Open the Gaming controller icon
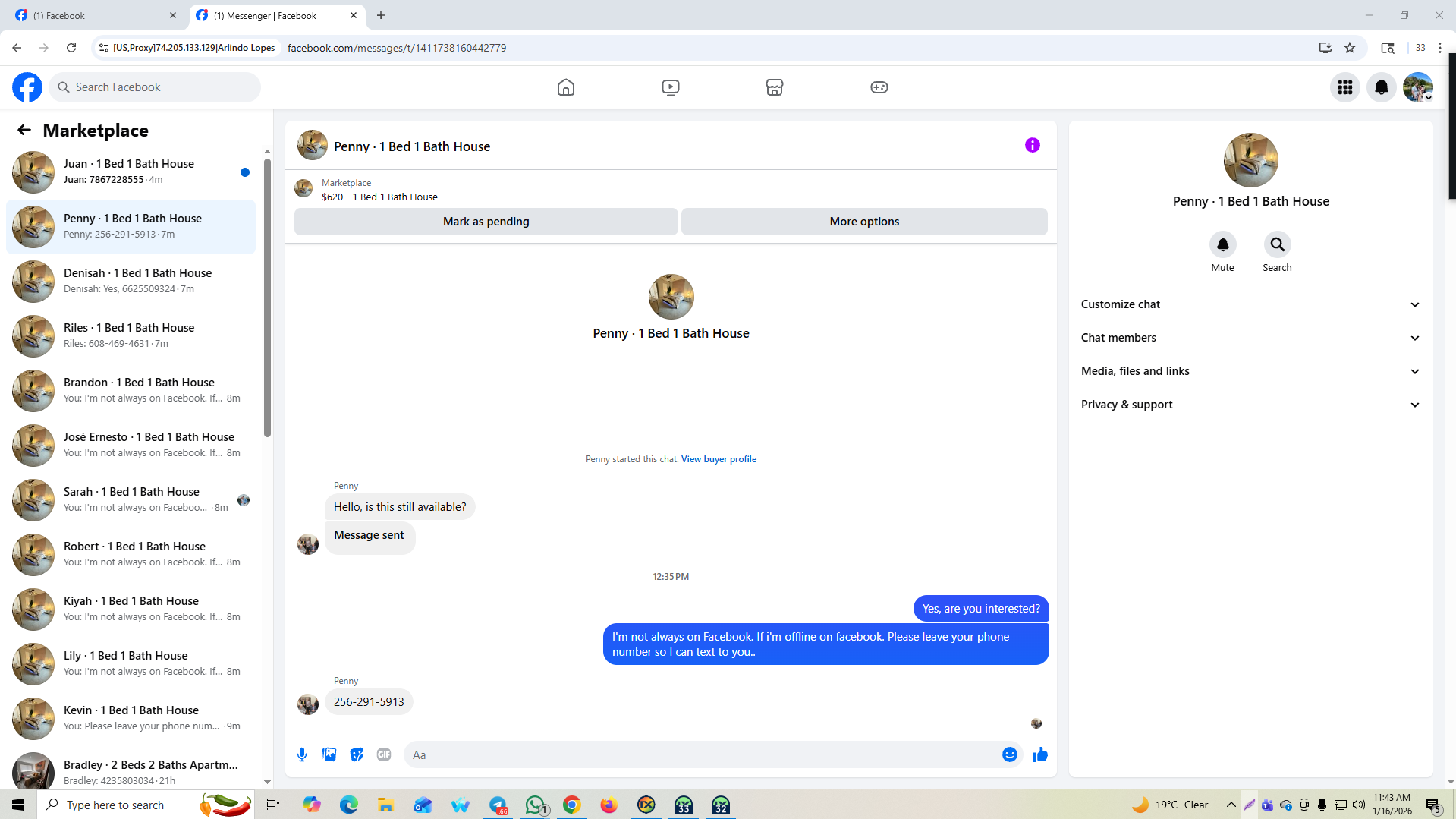The width and height of the screenshot is (1456, 819). coord(879,87)
